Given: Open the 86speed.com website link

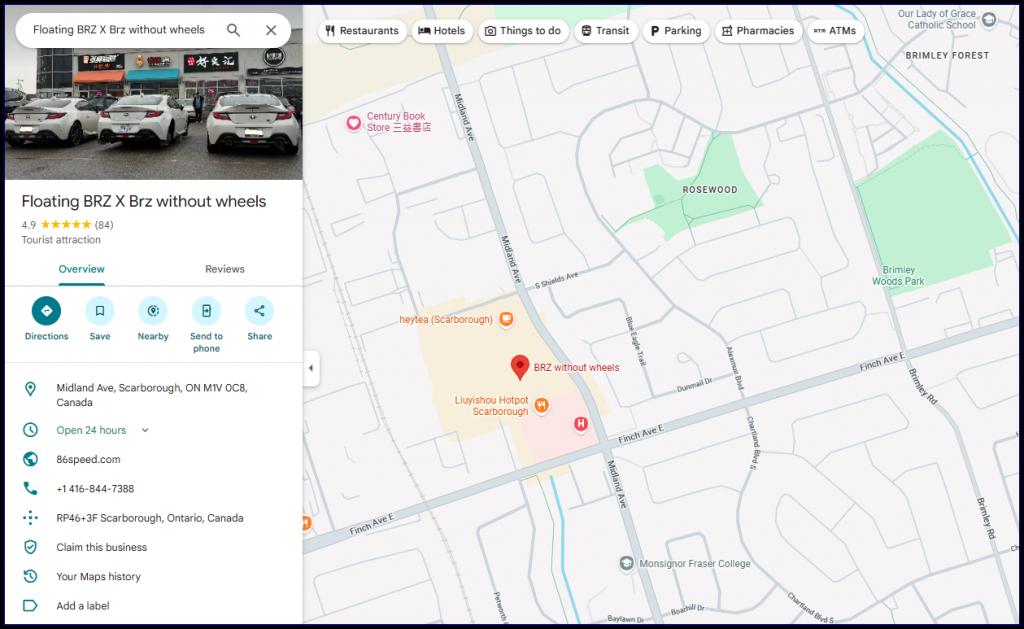Looking at the screenshot, I should [x=88, y=459].
